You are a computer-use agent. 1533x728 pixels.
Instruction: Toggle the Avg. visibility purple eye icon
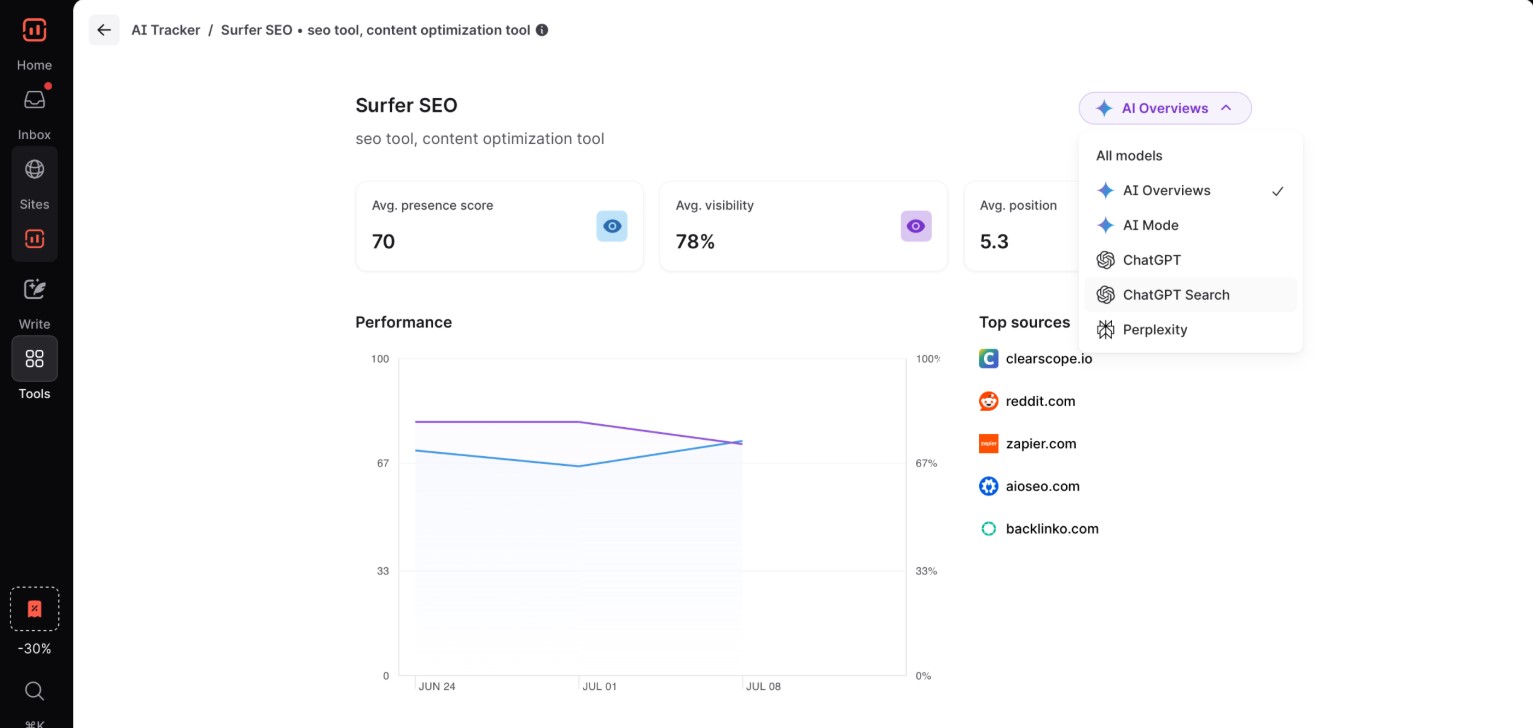click(x=915, y=226)
